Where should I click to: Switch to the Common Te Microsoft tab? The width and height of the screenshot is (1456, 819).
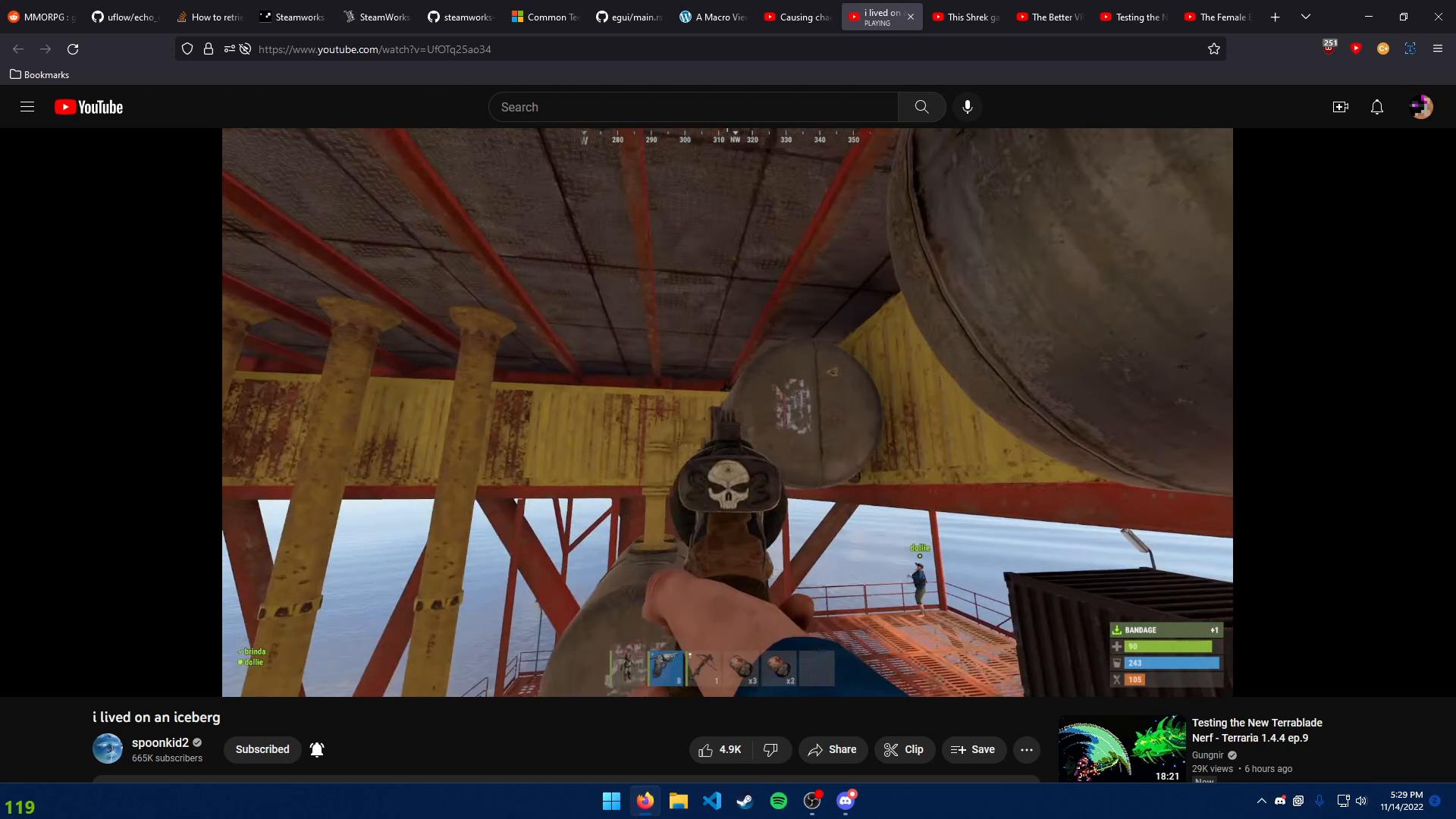click(544, 17)
